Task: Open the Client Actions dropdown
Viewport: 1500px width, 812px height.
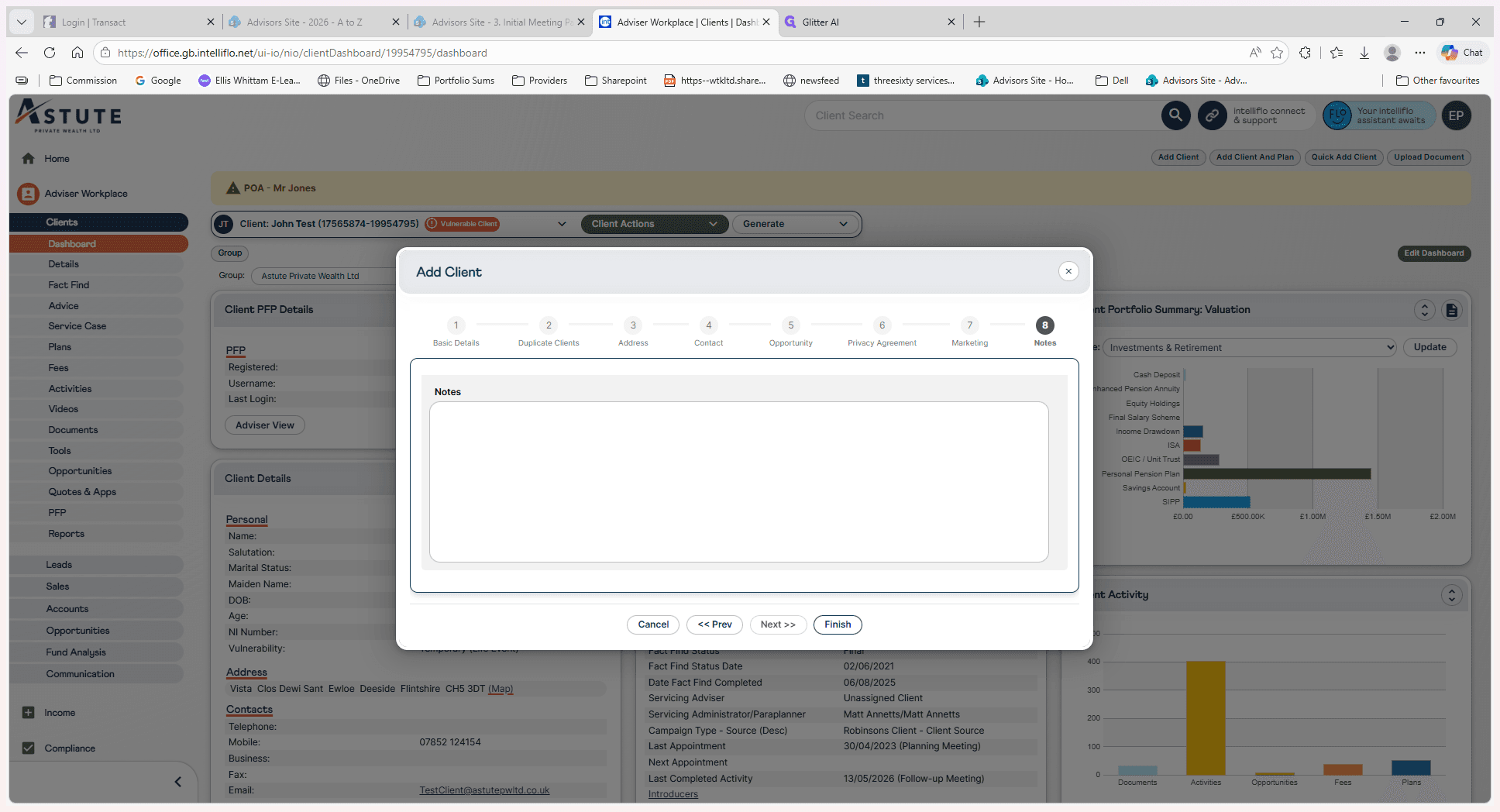Action: (x=654, y=224)
